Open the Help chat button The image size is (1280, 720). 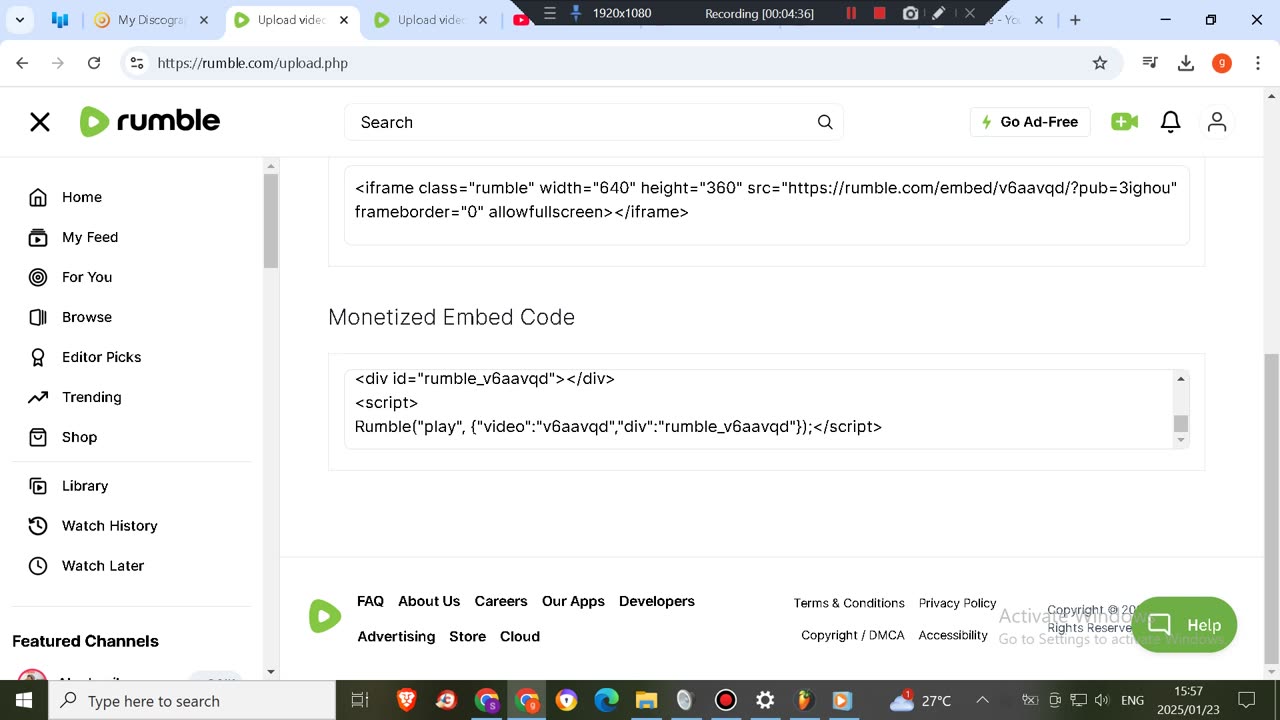click(1185, 625)
